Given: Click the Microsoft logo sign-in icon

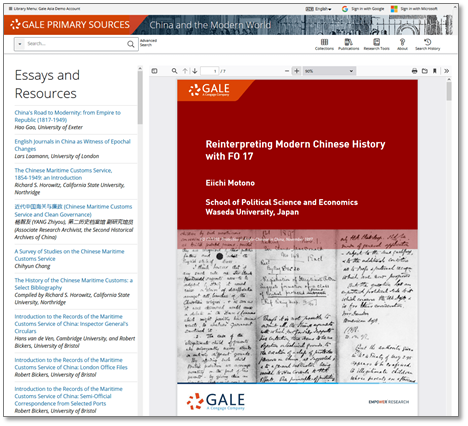Looking at the screenshot, I should point(394,9).
